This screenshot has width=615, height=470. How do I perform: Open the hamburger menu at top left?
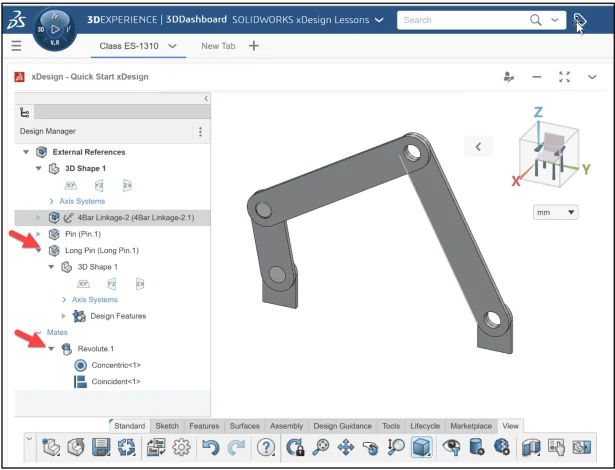point(16,46)
